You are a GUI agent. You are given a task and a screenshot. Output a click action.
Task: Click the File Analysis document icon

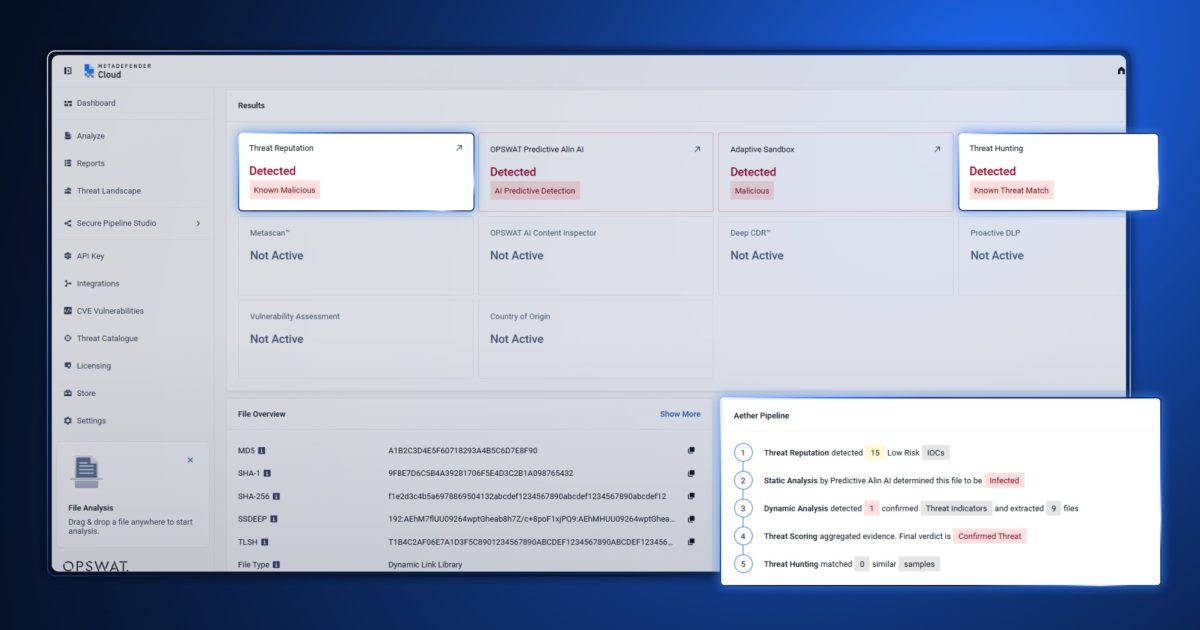pyautogui.click(x=87, y=471)
